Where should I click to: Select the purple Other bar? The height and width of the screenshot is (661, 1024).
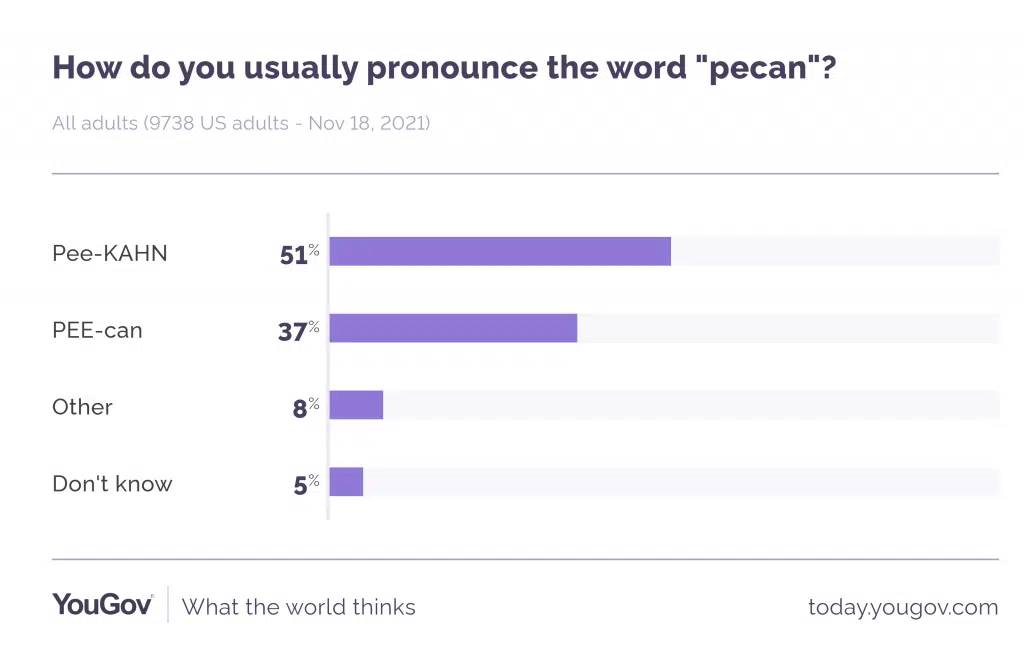356,406
